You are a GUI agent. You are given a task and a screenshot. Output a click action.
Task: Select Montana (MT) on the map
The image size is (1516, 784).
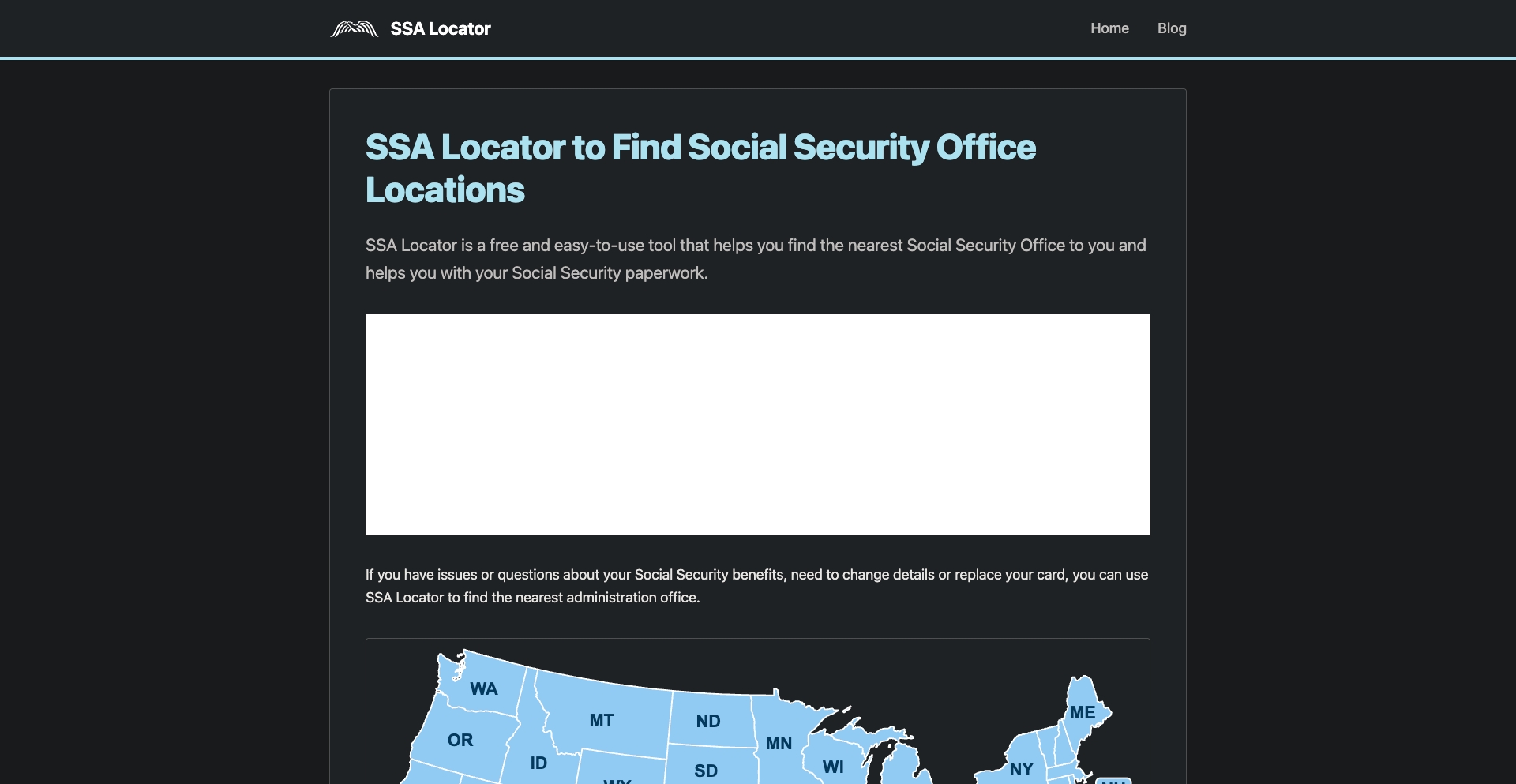602,720
